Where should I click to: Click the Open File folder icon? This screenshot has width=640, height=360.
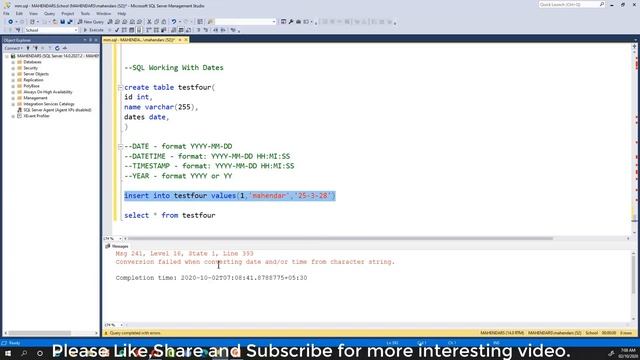(x=55, y=22)
